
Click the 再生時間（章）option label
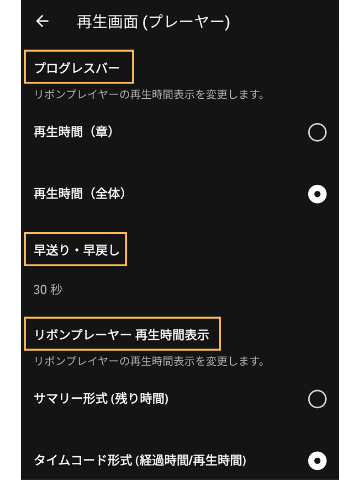pyautogui.click(x=73, y=132)
